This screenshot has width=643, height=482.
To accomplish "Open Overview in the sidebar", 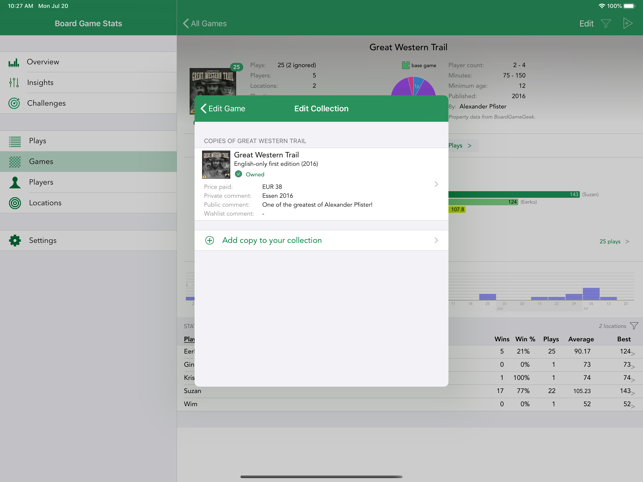I will click(88, 62).
